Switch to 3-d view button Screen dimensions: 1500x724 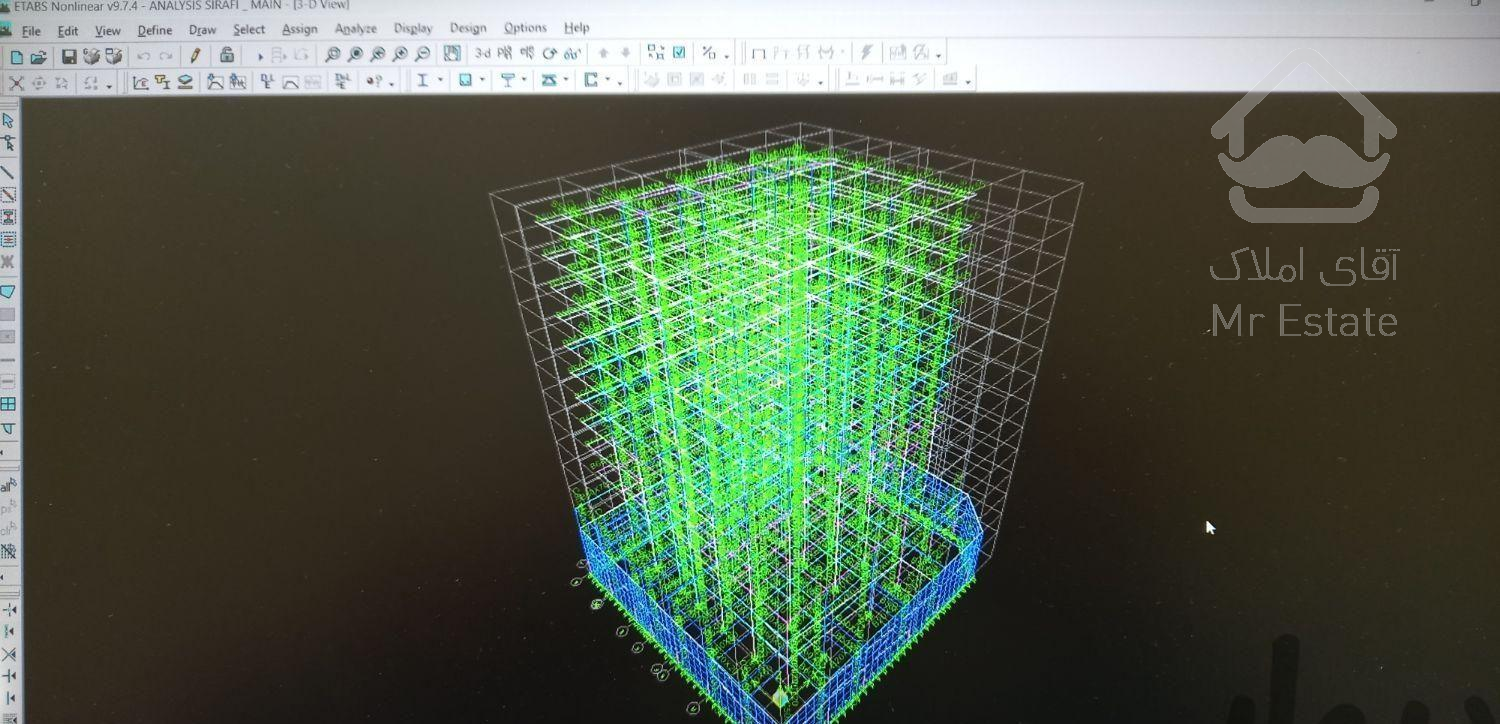pyautogui.click(x=483, y=54)
